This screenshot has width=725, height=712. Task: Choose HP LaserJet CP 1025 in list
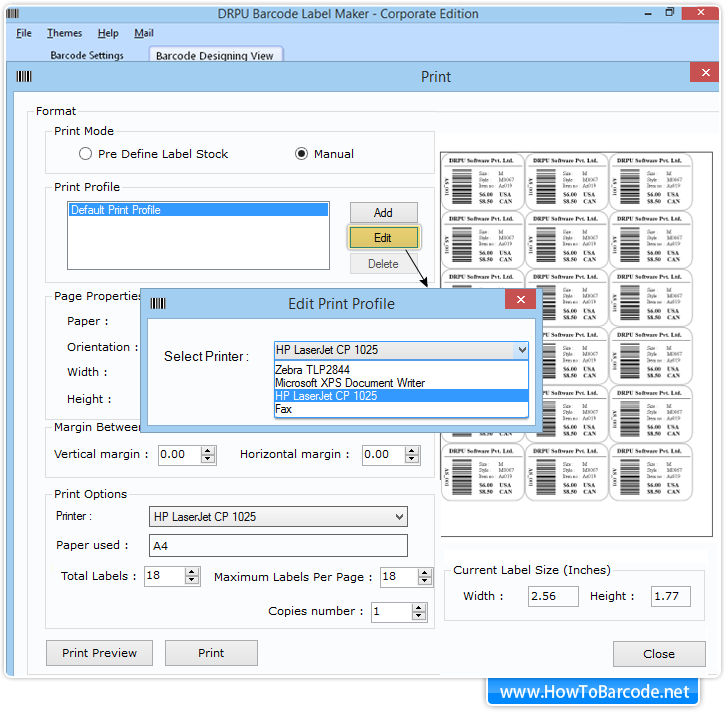401,396
